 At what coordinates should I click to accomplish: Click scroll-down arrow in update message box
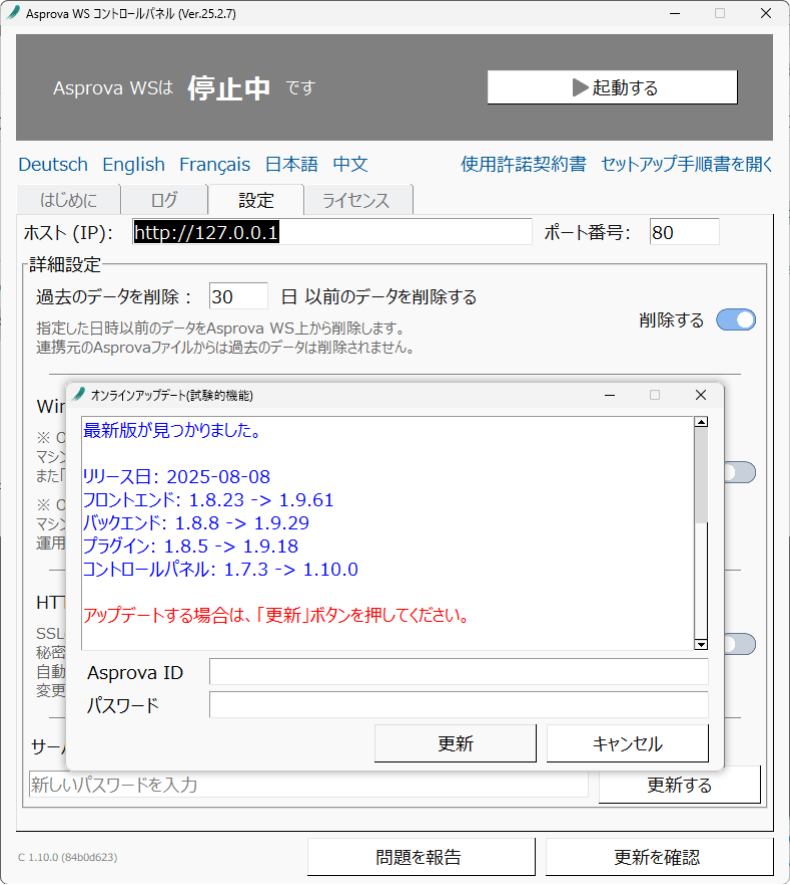click(701, 645)
